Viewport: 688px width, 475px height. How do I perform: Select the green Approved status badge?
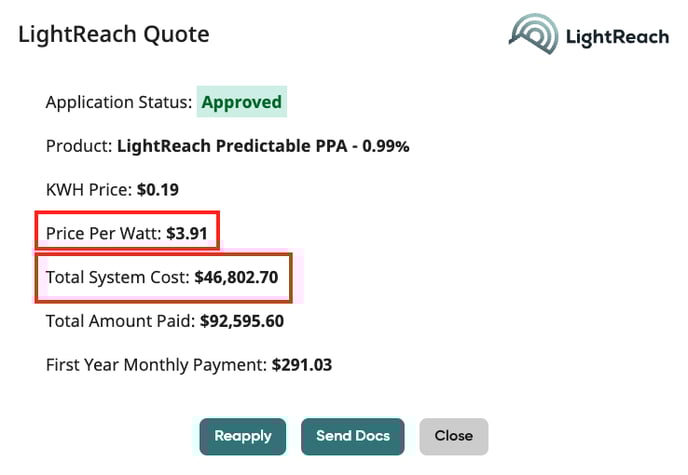click(x=242, y=102)
